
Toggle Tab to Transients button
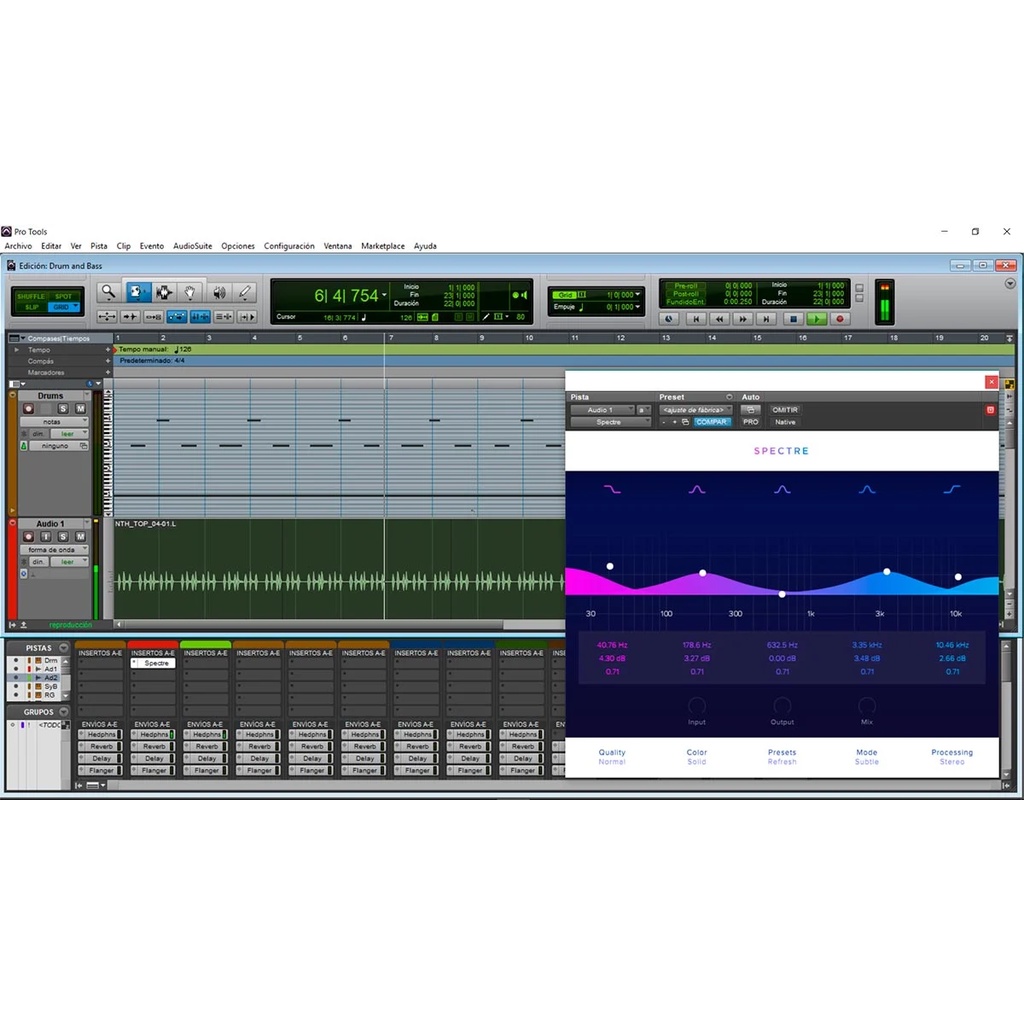tap(130, 317)
